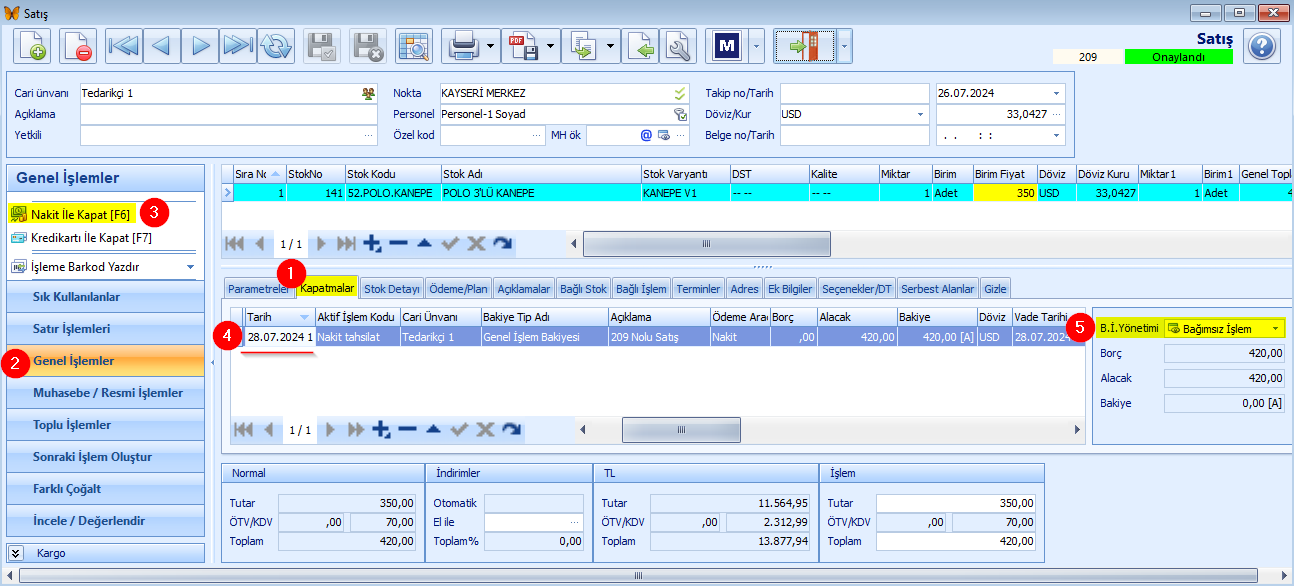1294x586 pixels.
Task: Exit using the door icon
Action: tap(803, 46)
